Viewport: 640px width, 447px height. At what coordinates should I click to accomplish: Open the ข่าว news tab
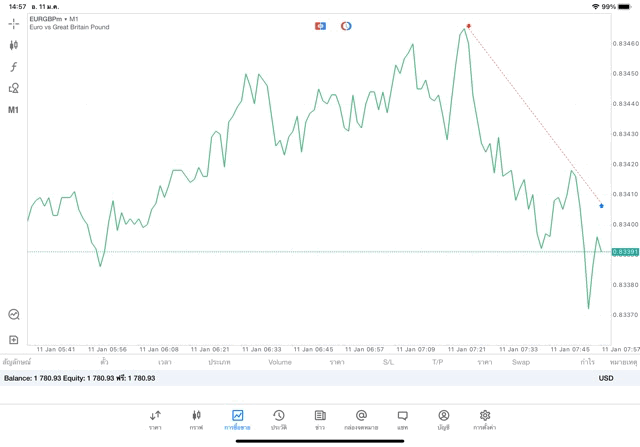tap(320, 419)
